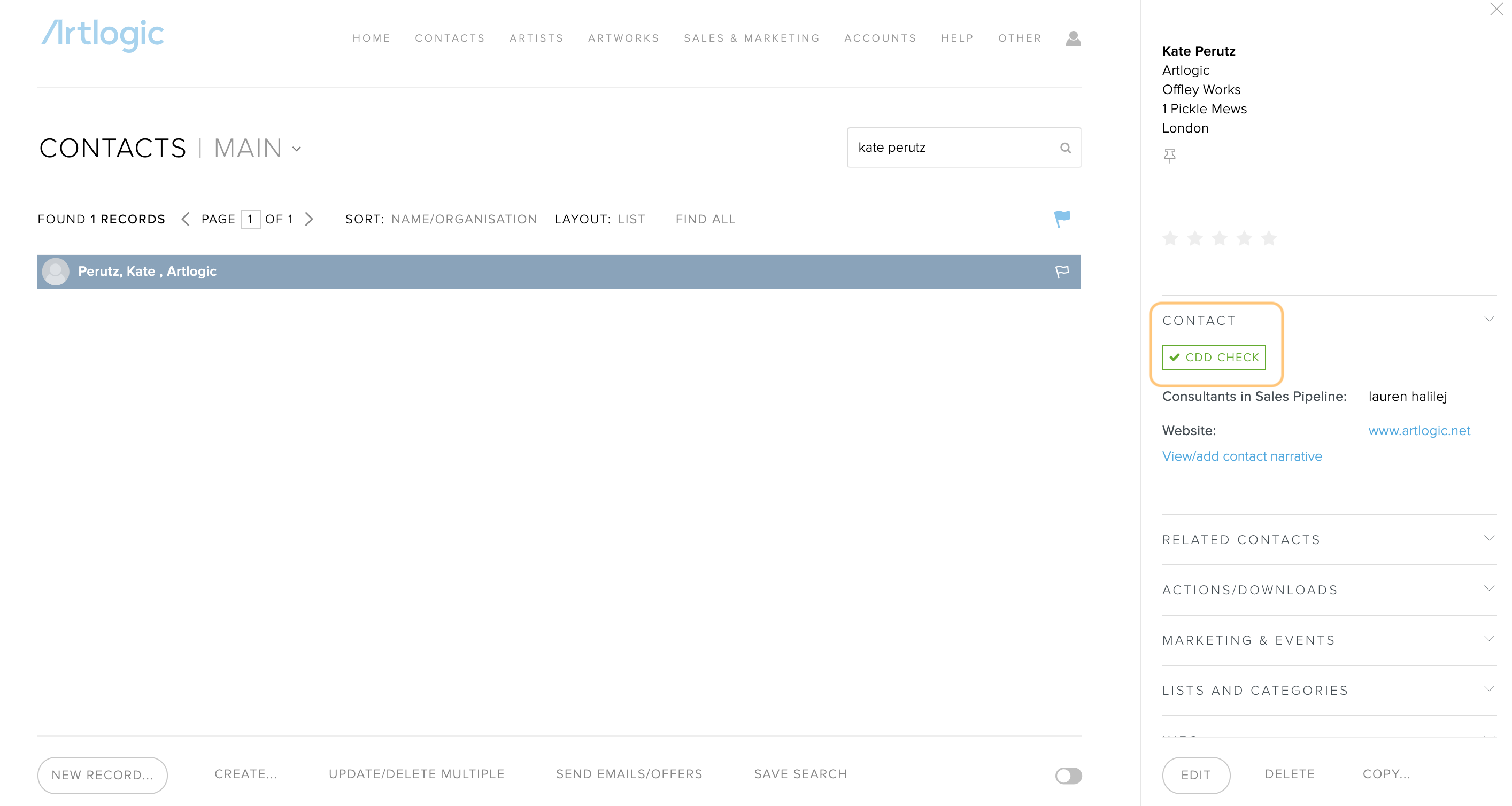
Task: Go to next page arrow
Action: pos(310,219)
